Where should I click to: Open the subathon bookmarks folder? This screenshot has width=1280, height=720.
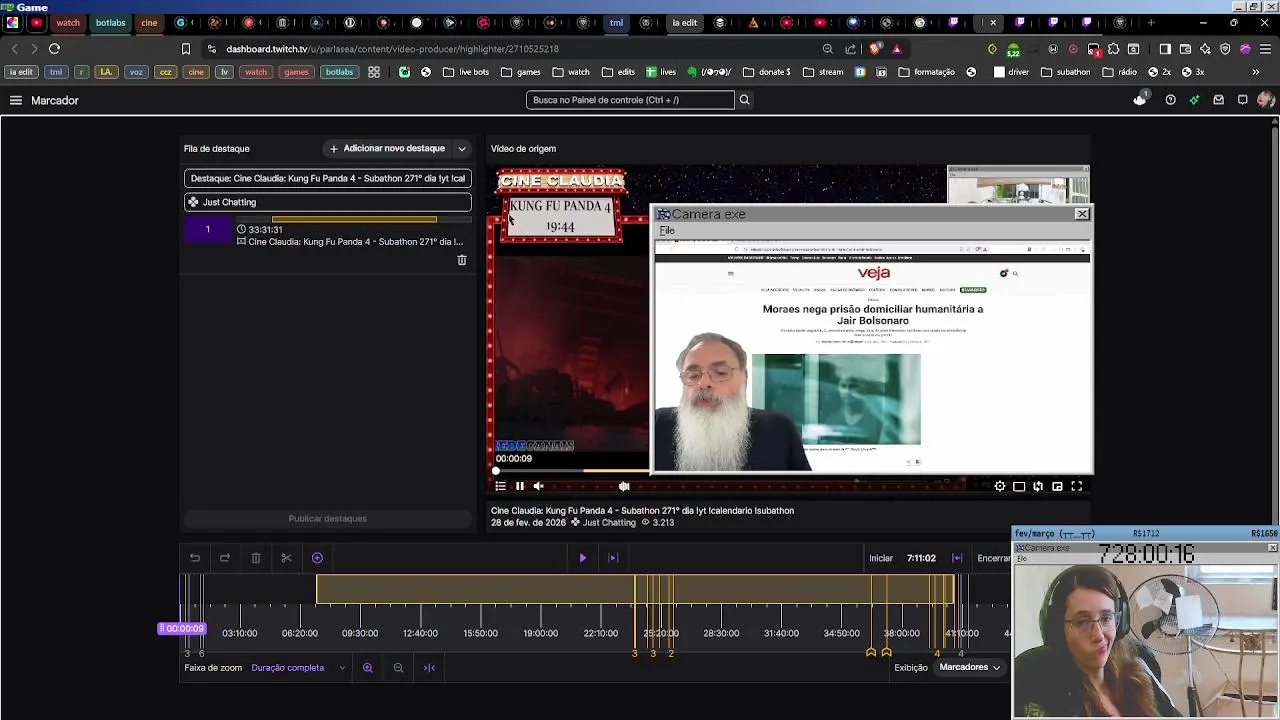point(1066,72)
